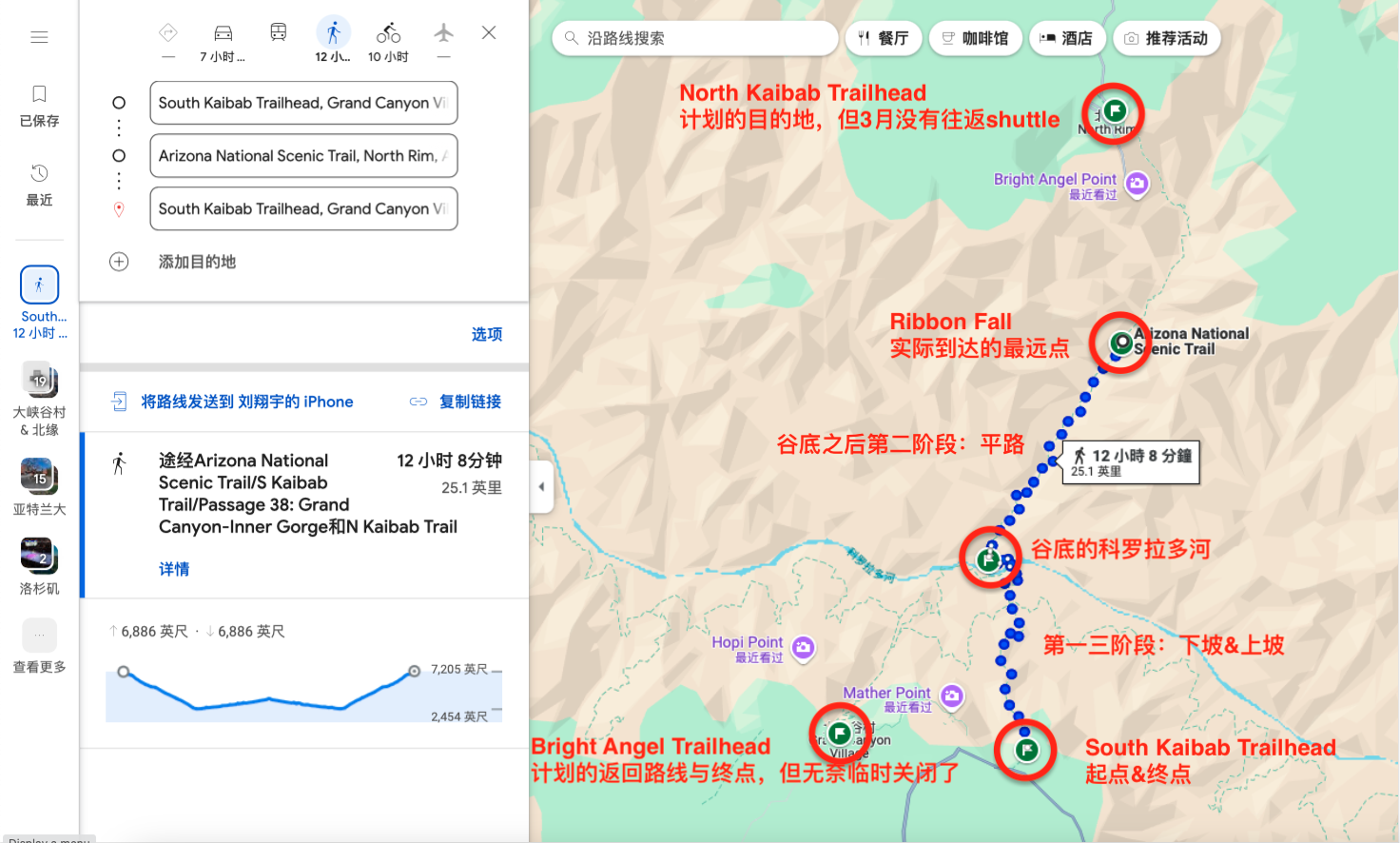This screenshot has height=843, width=1400.
Task: Switch to driving directions mode
Action: click(x=223, y=33)
